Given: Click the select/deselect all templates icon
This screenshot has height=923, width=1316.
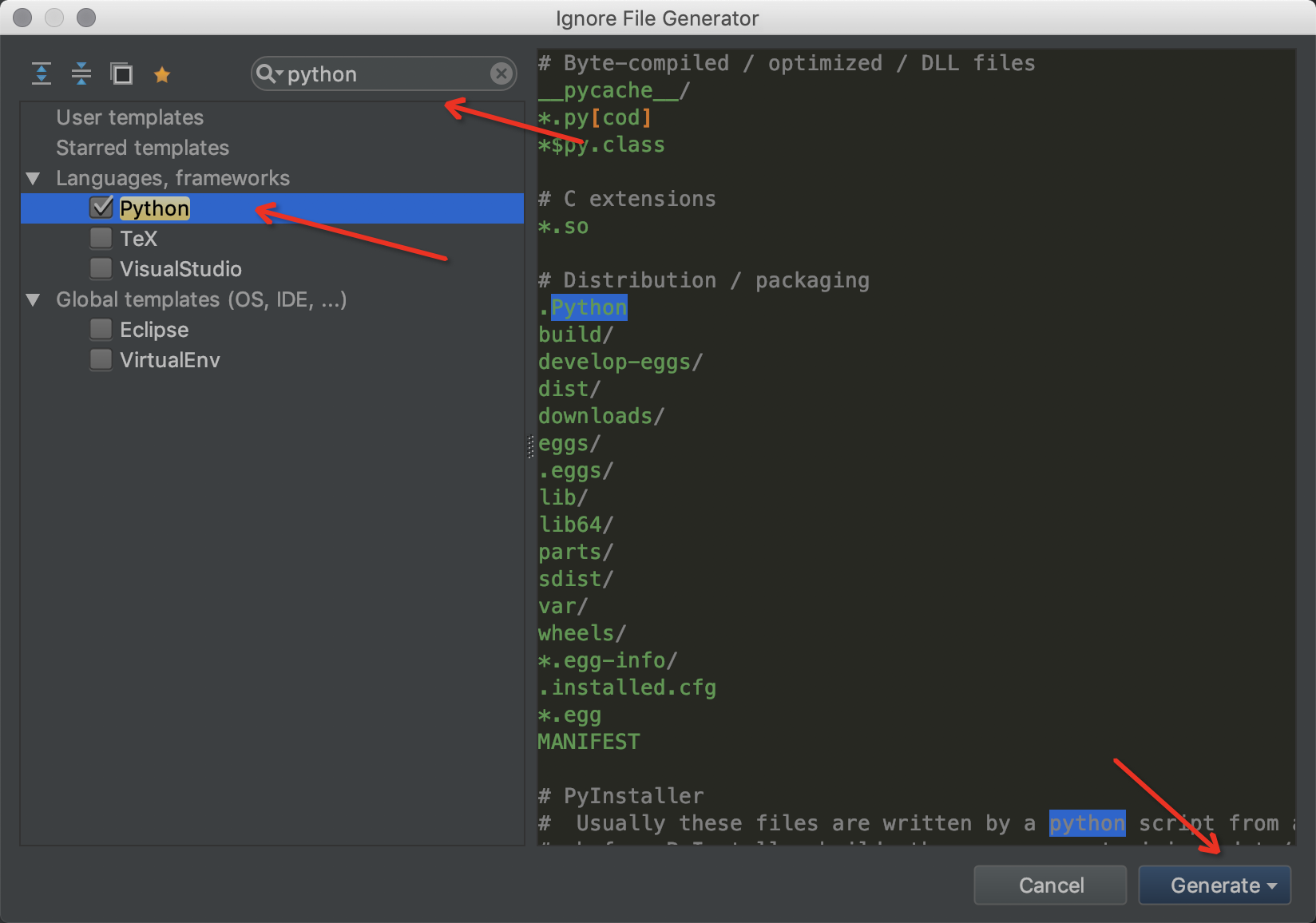Looking at the screenshot, I should (121, 74).
